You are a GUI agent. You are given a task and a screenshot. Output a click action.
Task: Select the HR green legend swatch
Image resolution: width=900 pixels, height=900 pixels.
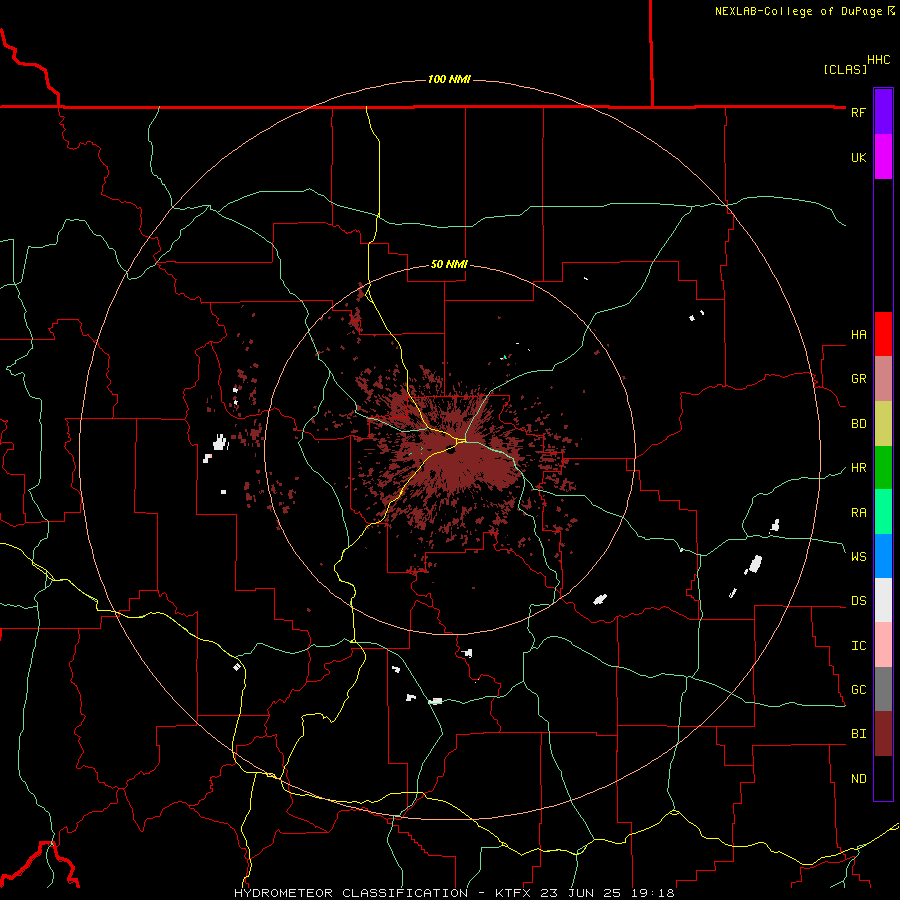point(883,467)
